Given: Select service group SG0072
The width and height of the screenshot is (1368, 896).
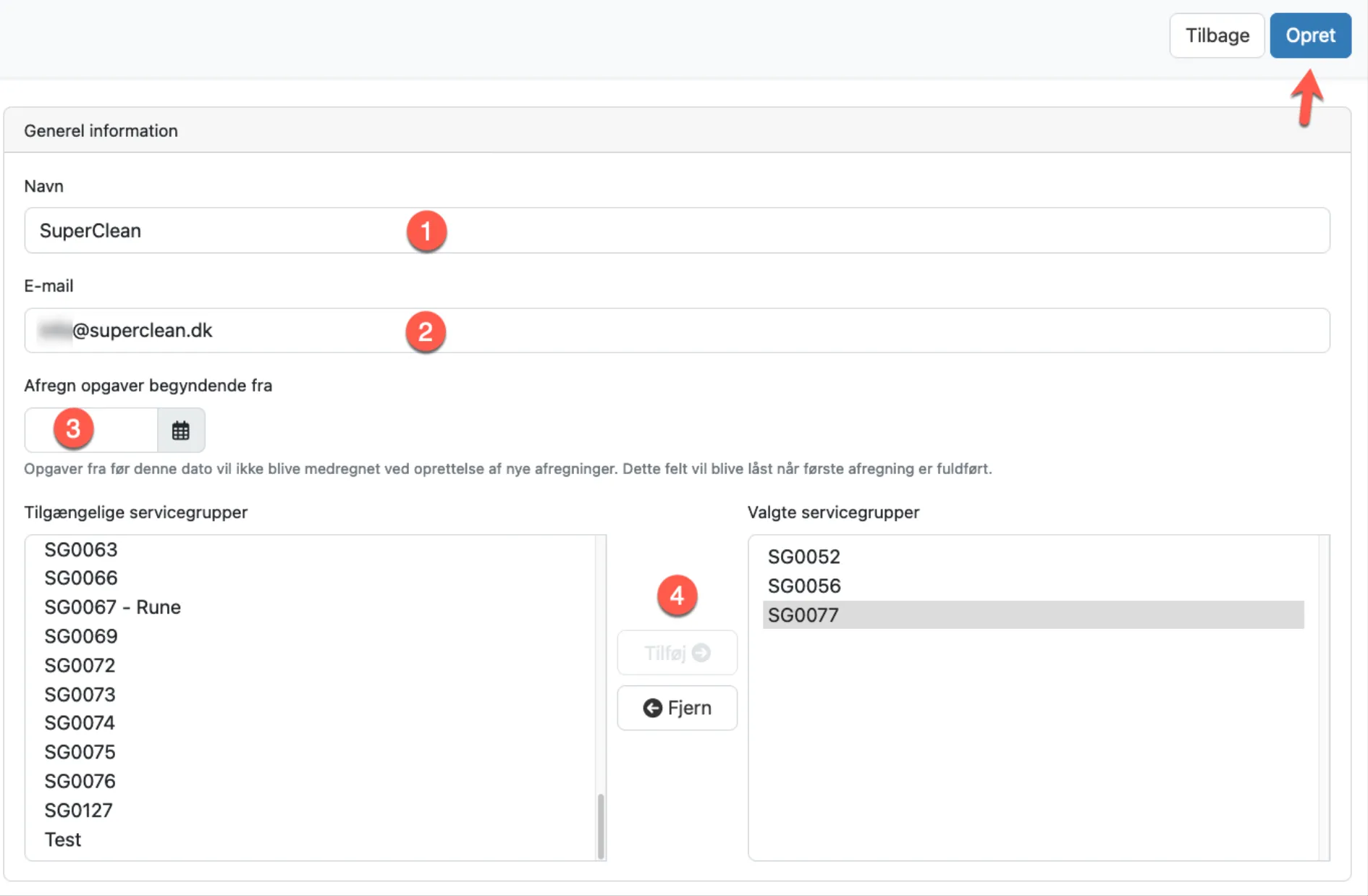Looking at the screenshot, I should [x=80, y=665].
